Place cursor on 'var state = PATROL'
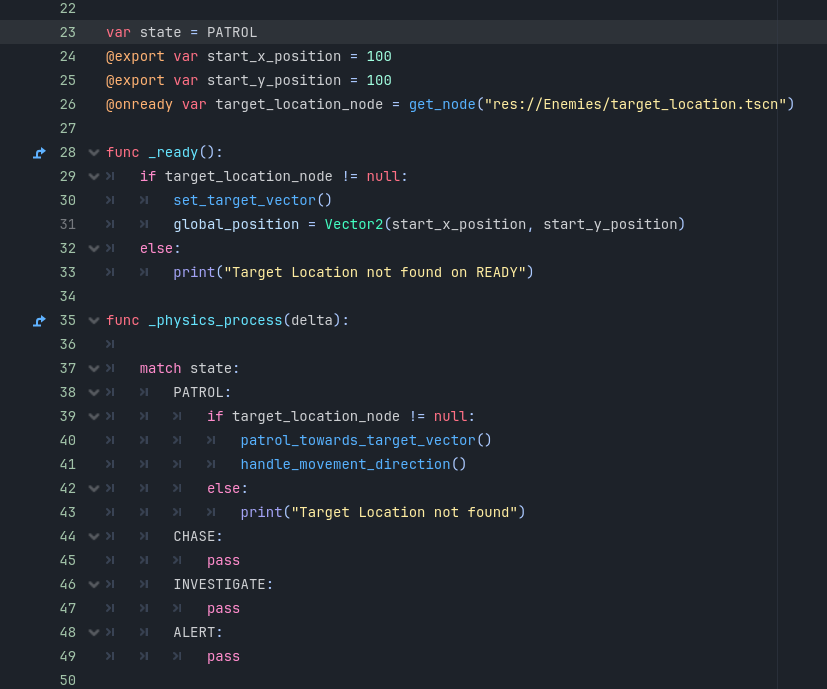Image resolution: width=827 pixels, height=689 pixels. (x=181, y=33)
